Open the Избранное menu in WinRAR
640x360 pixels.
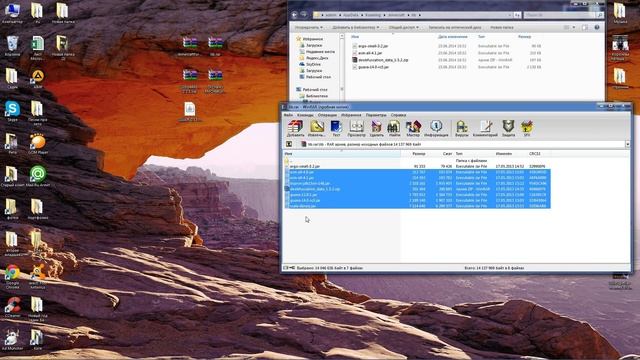coord(351,115)
